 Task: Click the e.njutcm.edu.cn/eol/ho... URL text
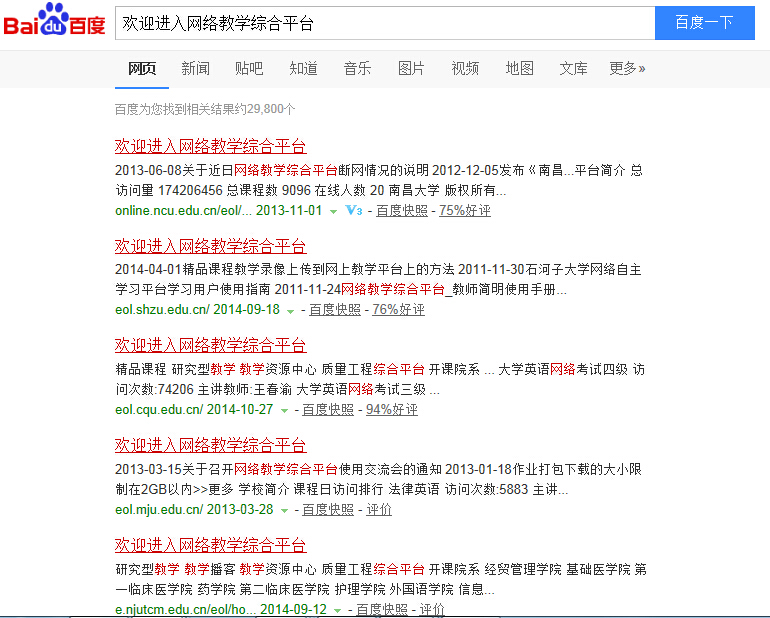(186, 610)
